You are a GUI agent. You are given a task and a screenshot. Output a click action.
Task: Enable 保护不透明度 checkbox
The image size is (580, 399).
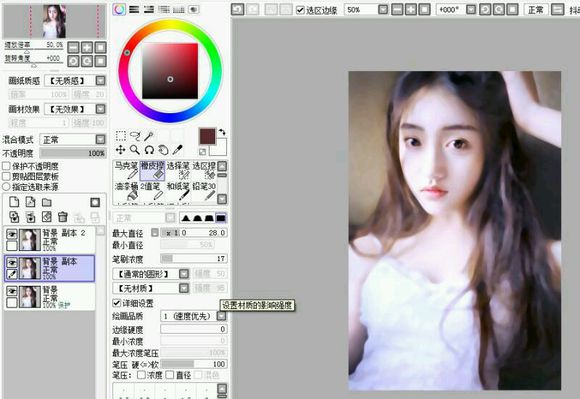(6, 166)
